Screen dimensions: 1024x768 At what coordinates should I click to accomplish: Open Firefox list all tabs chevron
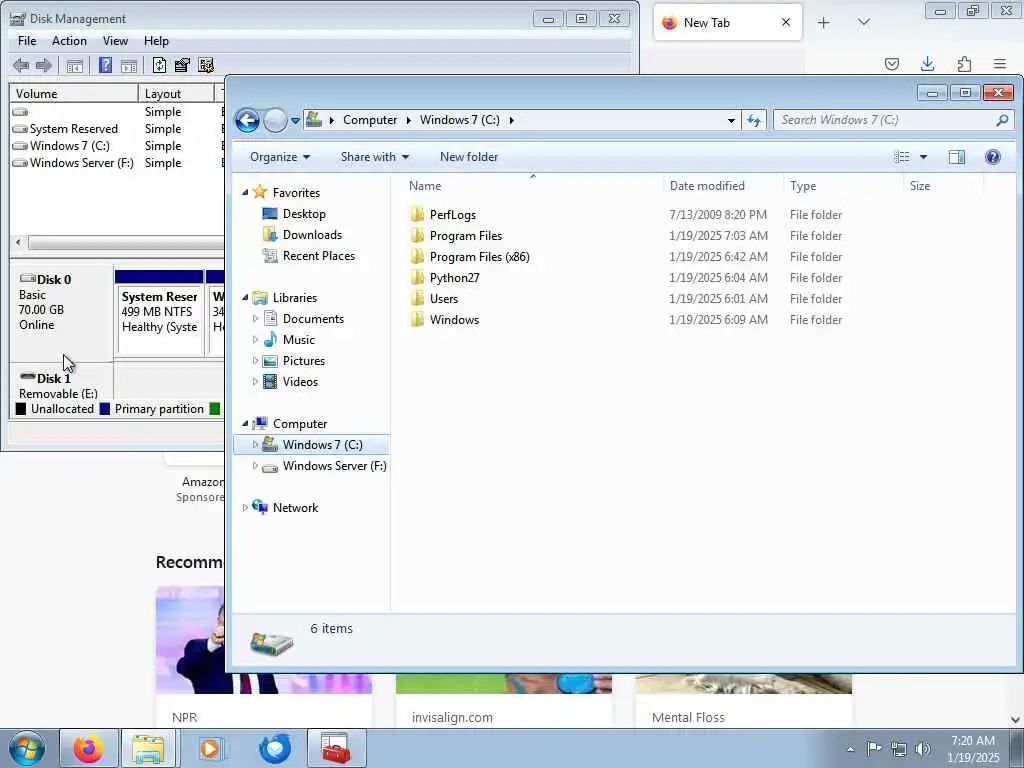(x=863, y=23)
